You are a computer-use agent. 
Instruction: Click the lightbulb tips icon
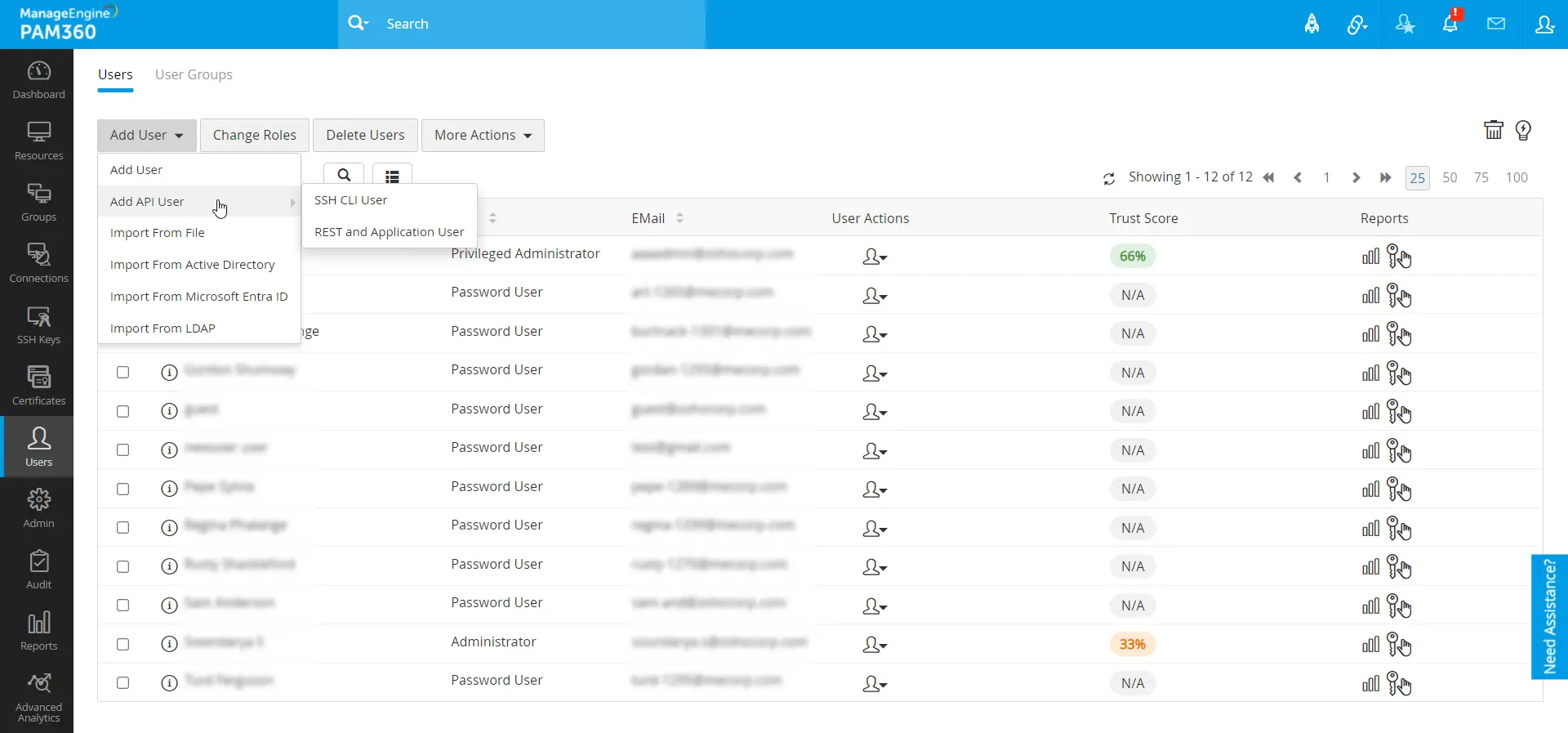[1523, 130]
